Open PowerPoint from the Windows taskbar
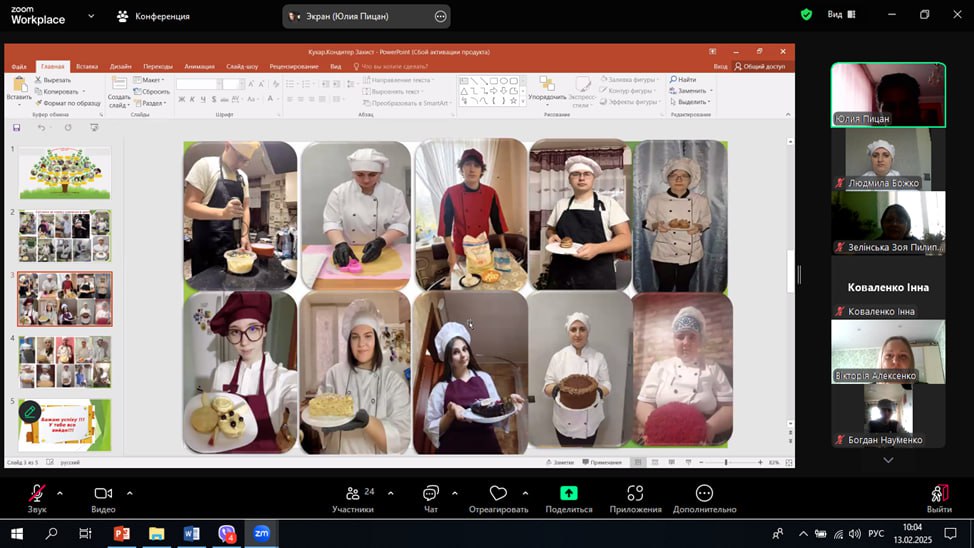This screenshot has height=548, width=974. [x=122, y=534]
